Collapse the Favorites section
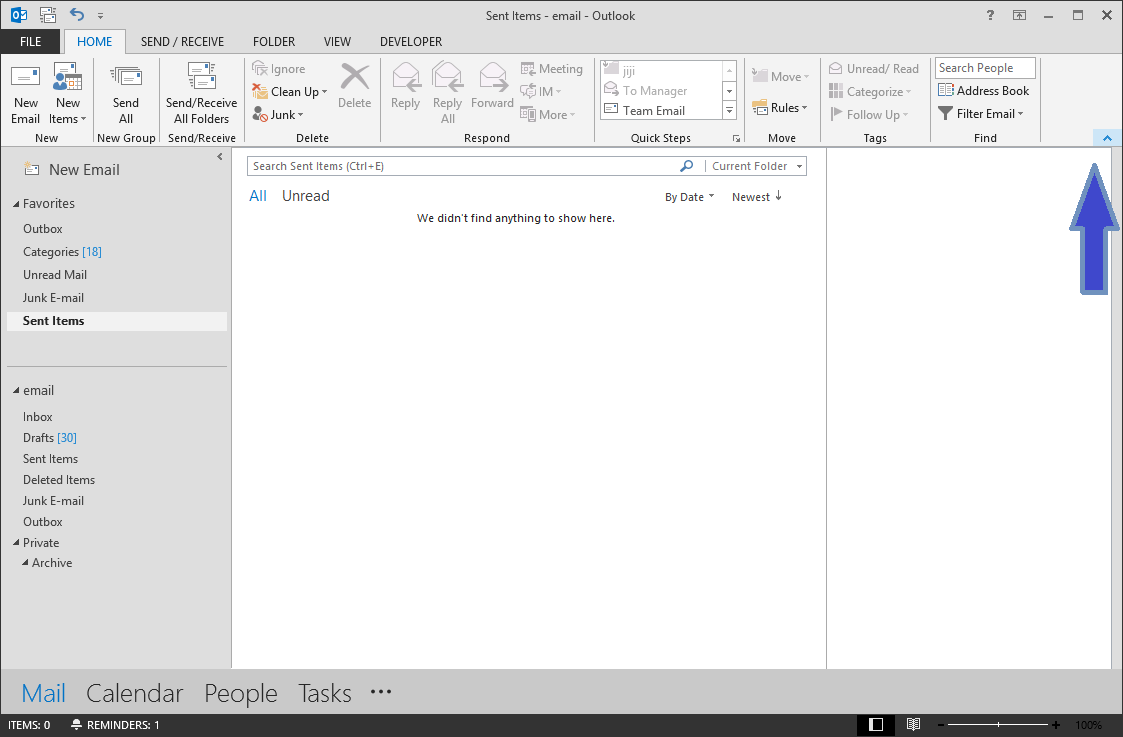Screen dimensions: 1123x737 click(x=16, y=204)
